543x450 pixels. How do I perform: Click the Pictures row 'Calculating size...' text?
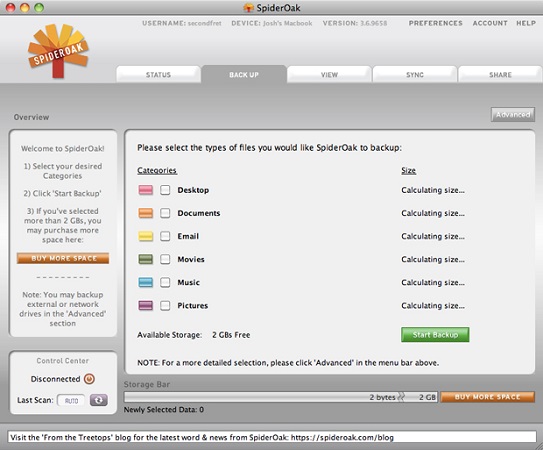433,306
